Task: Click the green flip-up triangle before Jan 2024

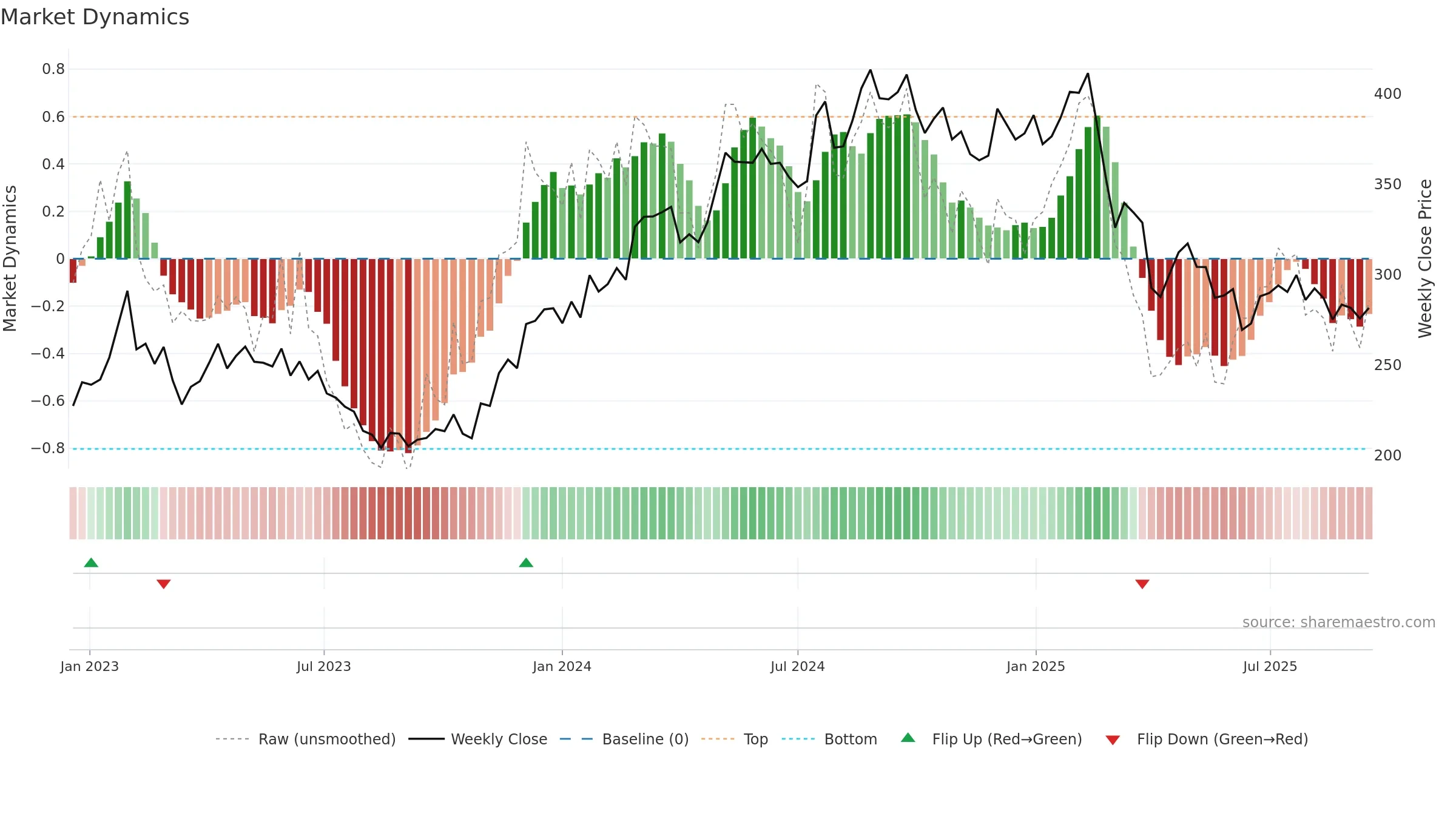Action: [526, 562]
